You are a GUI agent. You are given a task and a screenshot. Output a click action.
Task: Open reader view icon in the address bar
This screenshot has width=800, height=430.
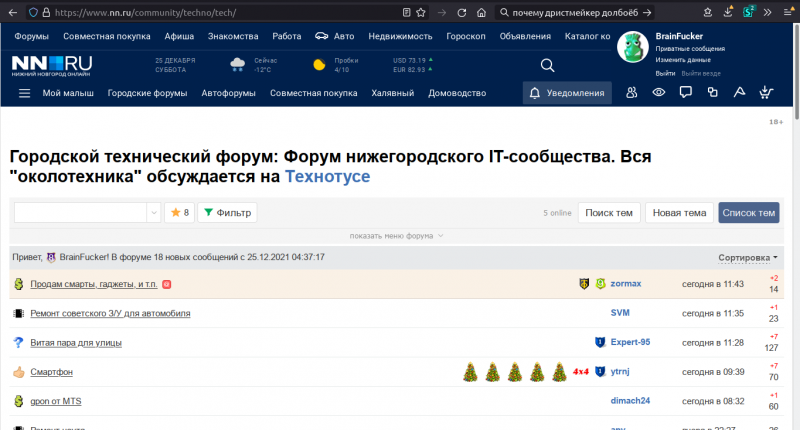pos(406,13)
